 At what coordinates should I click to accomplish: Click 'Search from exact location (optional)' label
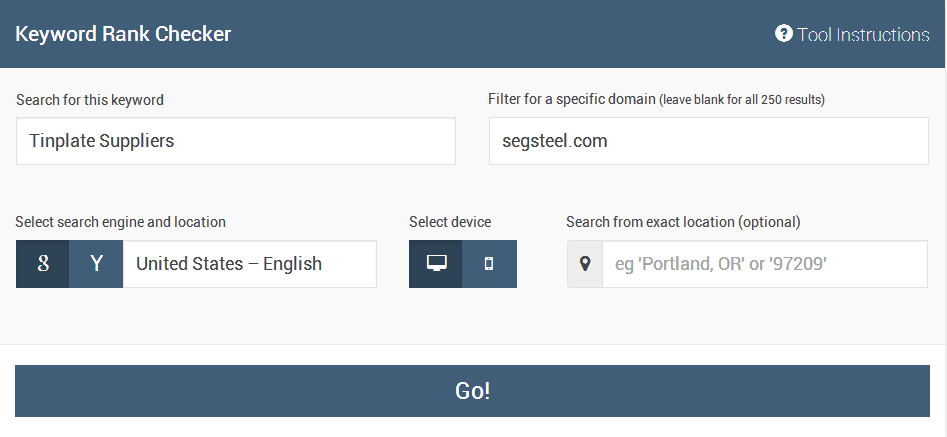click(683, 222)
